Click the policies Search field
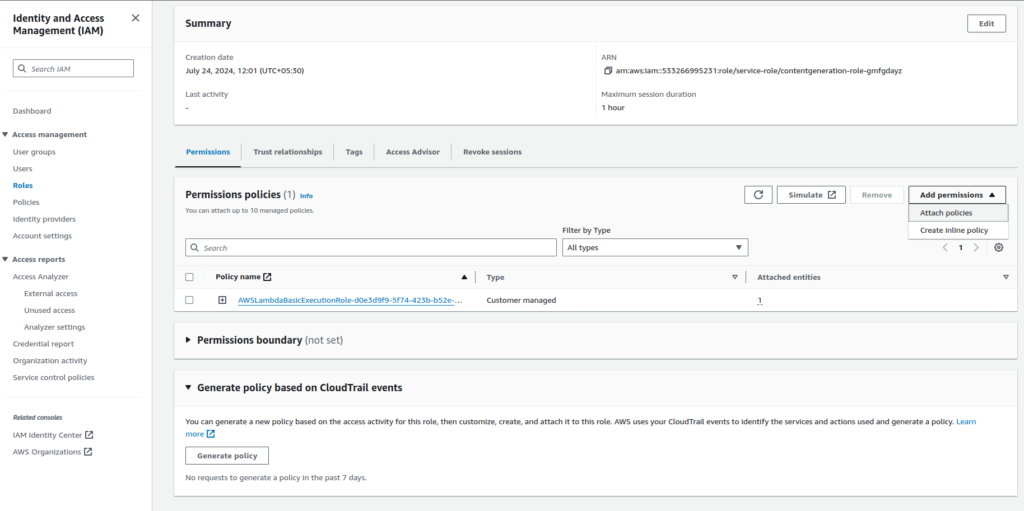The image size is (1024, 511). click(371, 248)
